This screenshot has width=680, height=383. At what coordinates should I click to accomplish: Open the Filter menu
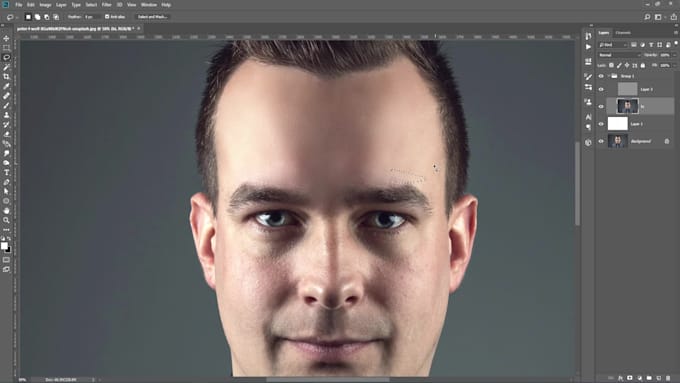[106, 5]
